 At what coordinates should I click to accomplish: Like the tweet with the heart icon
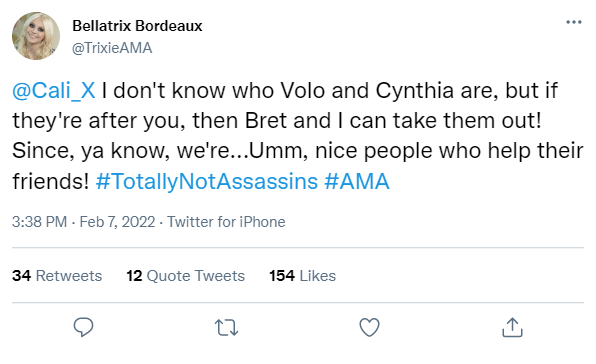pos(369,327)
